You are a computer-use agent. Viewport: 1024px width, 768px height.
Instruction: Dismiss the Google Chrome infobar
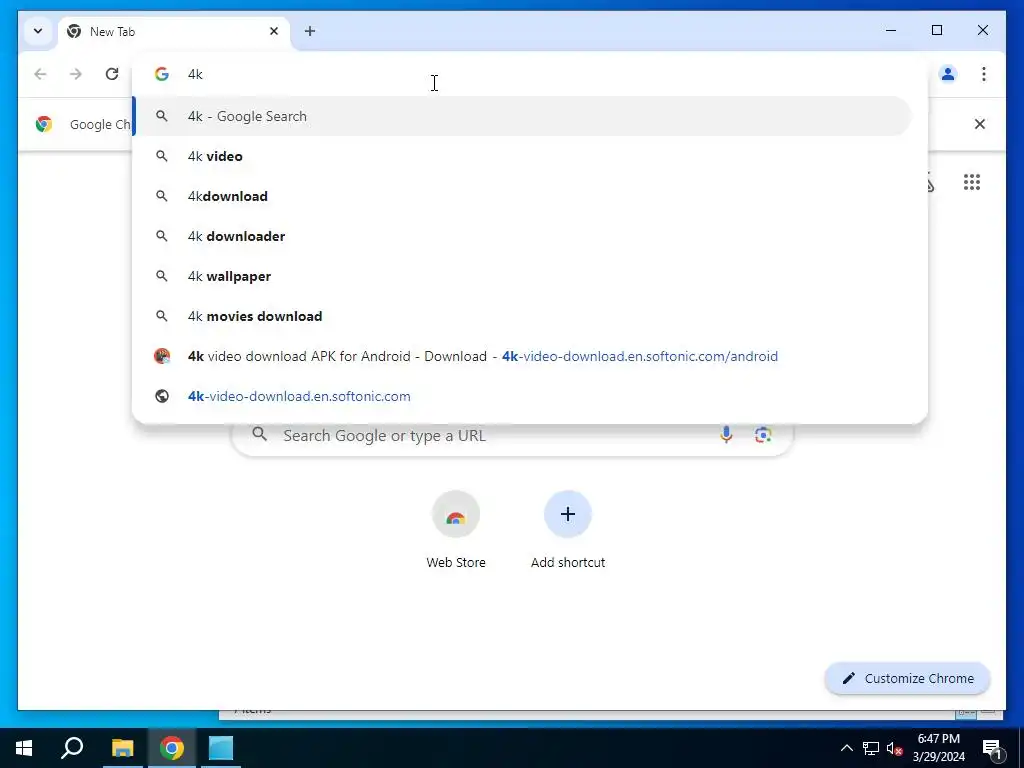click(x=980, y=124)
